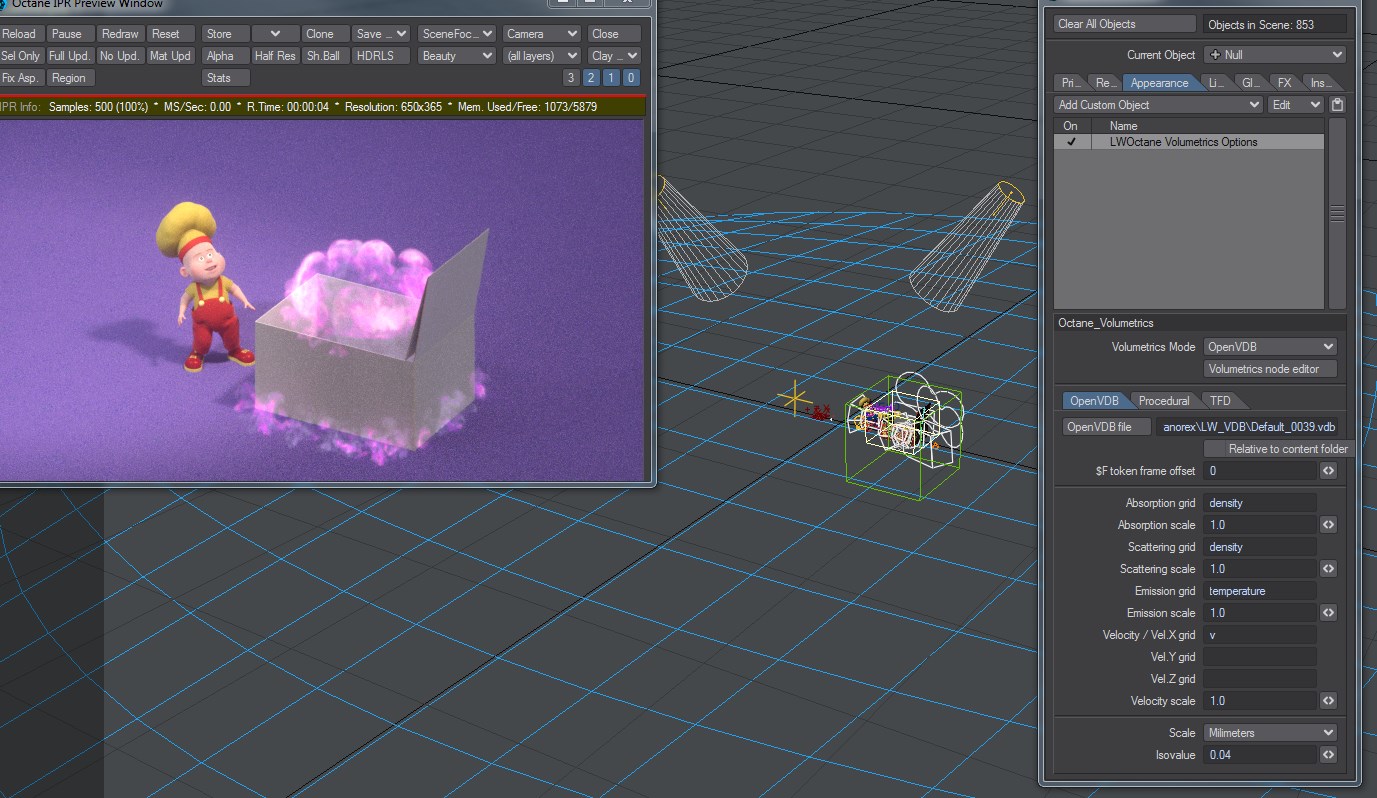Toggle Half Res rendering

[275, 56]
